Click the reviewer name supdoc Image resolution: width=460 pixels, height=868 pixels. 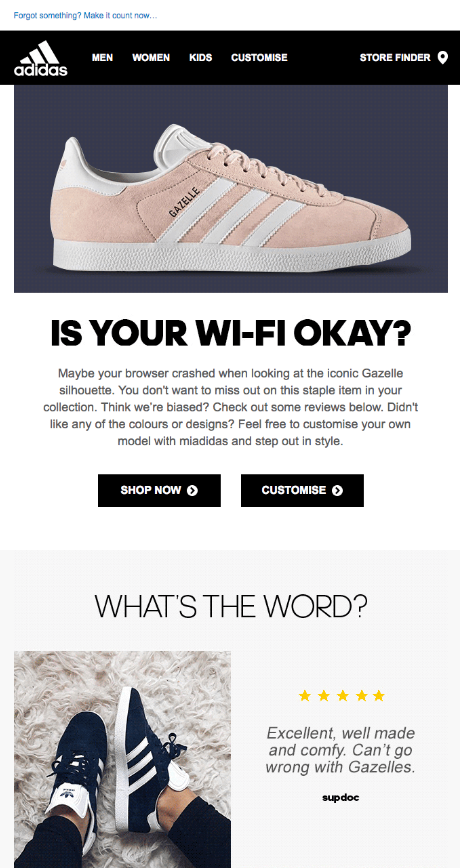pyautogui.click(x=340, y=798)
